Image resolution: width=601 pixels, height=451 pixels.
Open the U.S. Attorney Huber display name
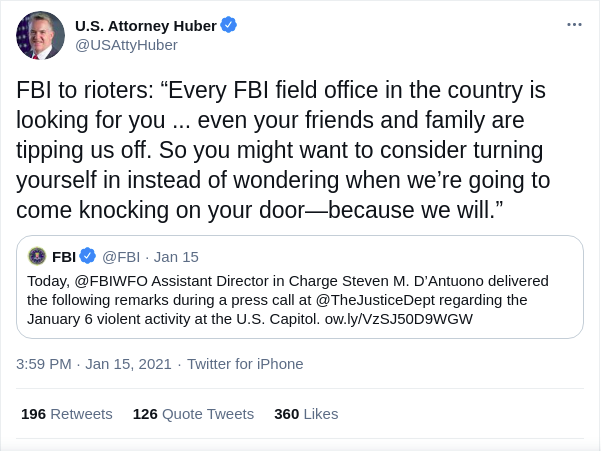pyautogui.click(x=145, y=24)
